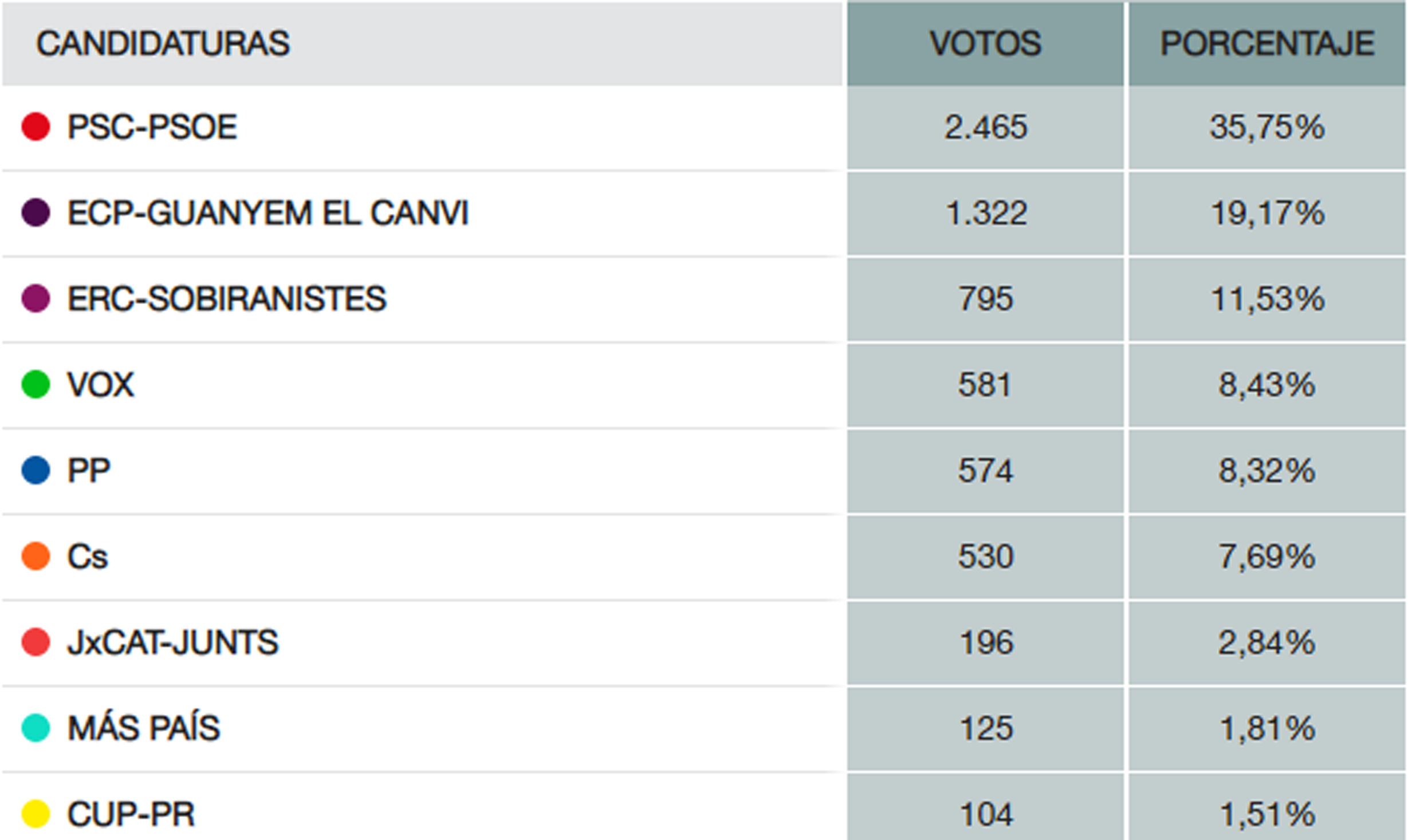Select the PORCENTAJE column header

(x=1267, y=44)
